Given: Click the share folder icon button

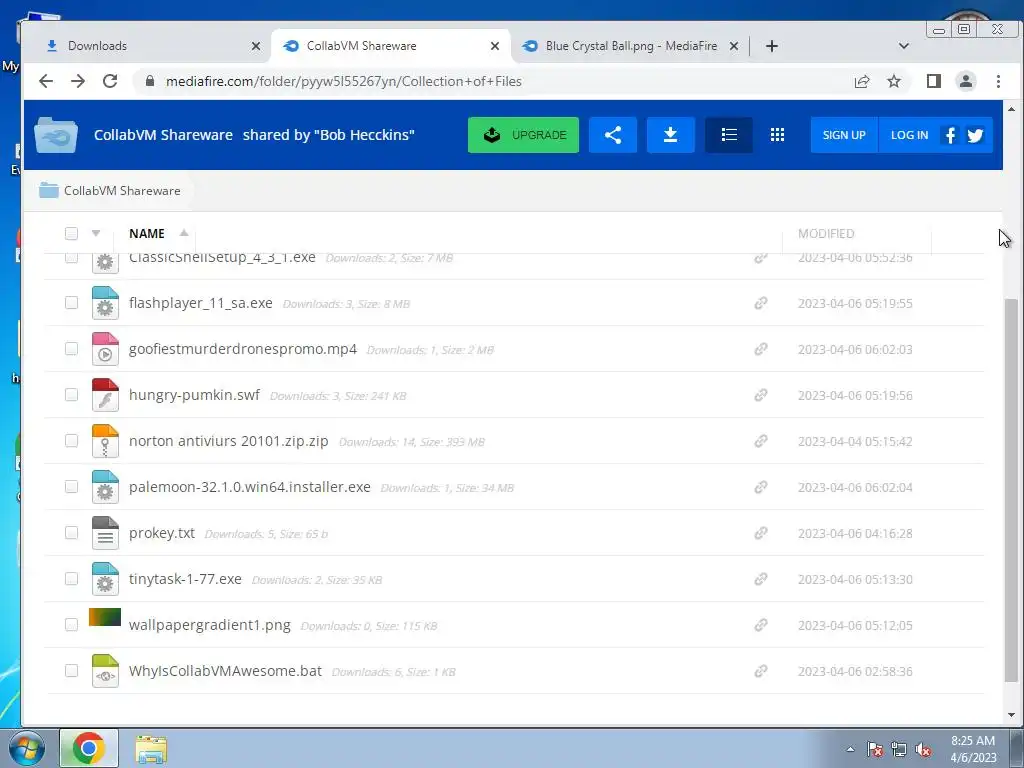Looking at the screenshot, I should point(613,135).
